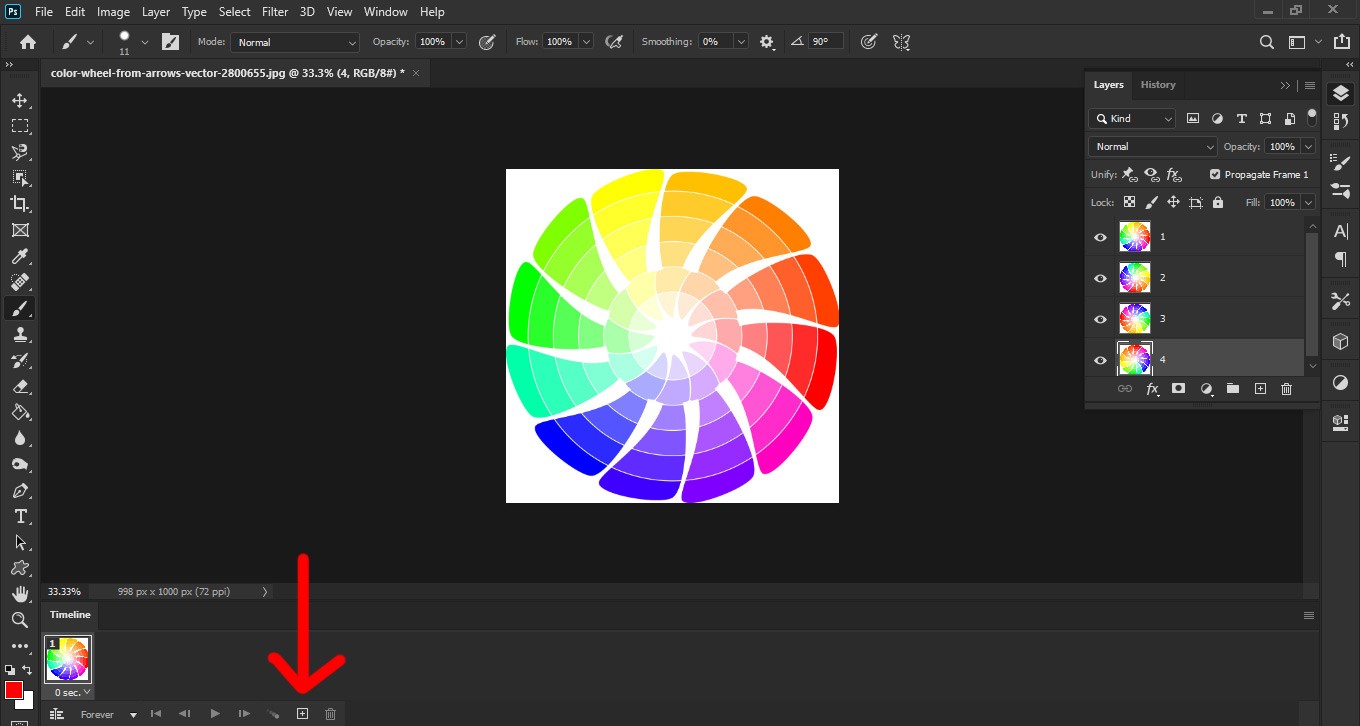Switch to the History tab
Image resolution: width=1360 pixels, height=726 pixels.
1158,85
